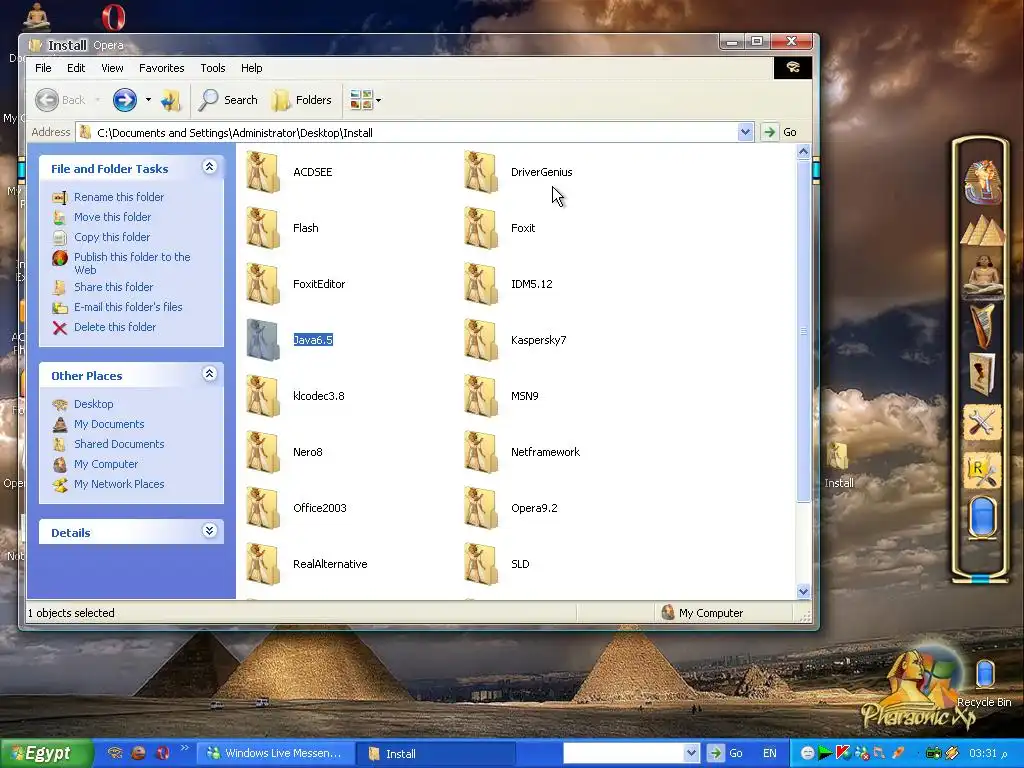This screenshot has width=1024, height=768.
Task: Open the Tools menu
Action: pyautogui.click(x=212, y=68)
